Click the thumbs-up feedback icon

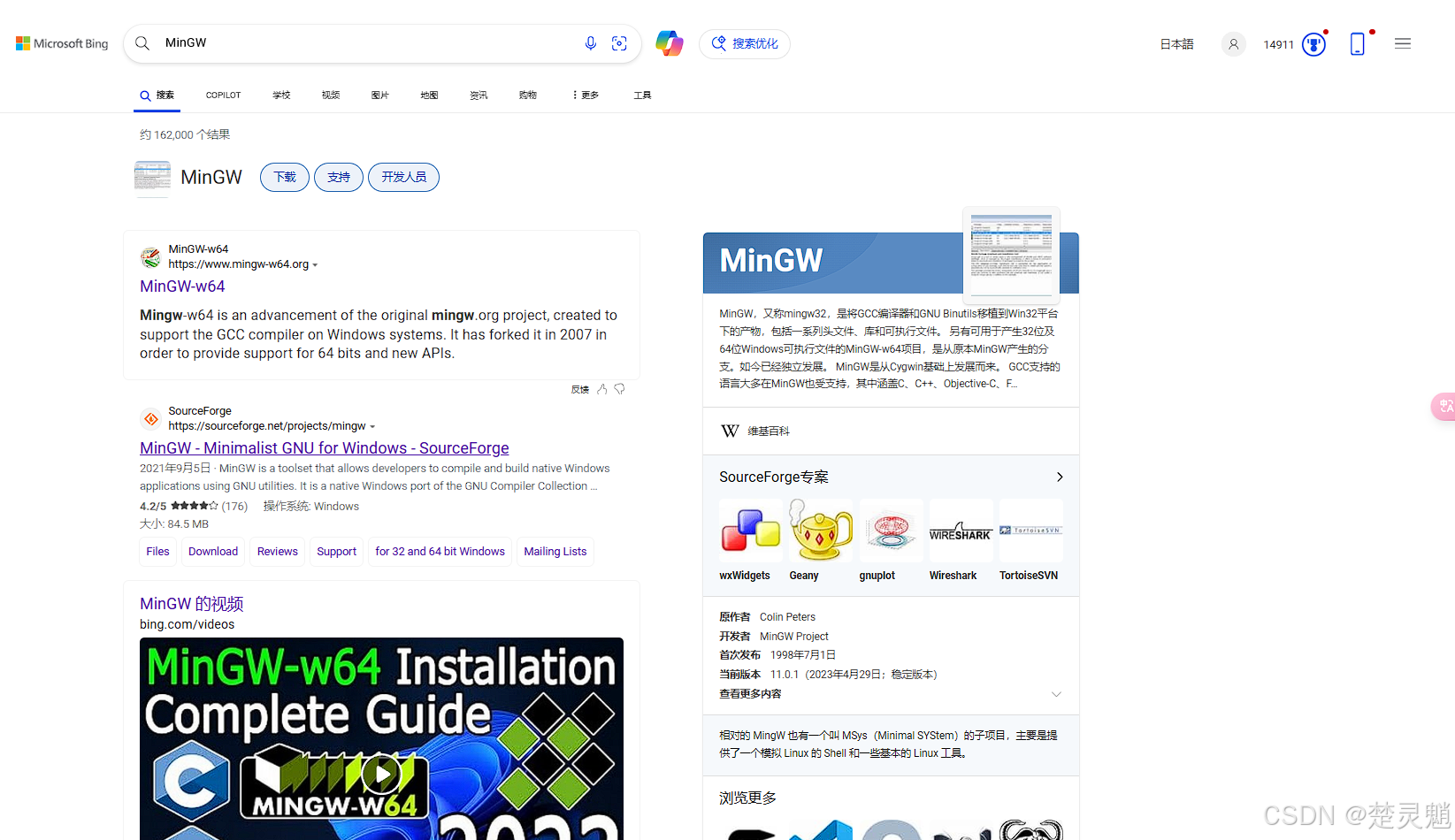pyautogui.click(x=602, y=389)
